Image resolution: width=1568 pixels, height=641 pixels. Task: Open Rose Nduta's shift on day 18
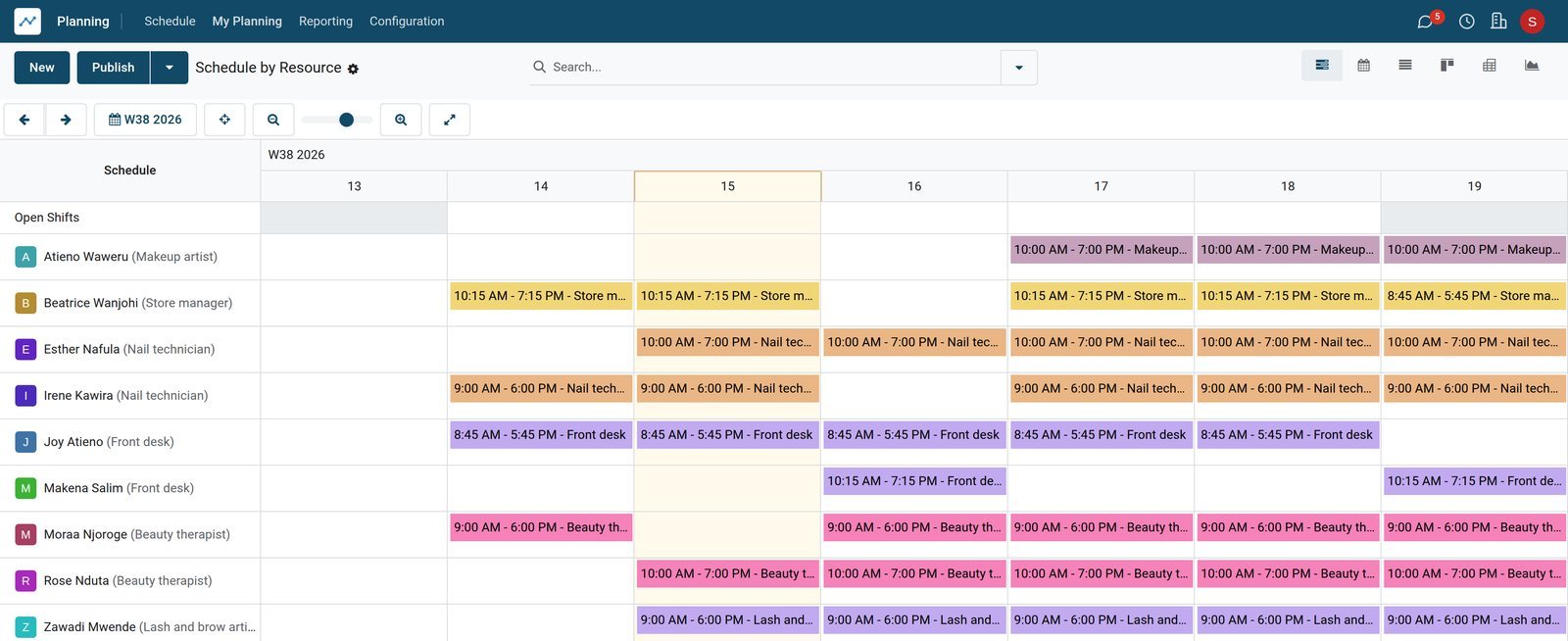click(x=1288, y=573)
